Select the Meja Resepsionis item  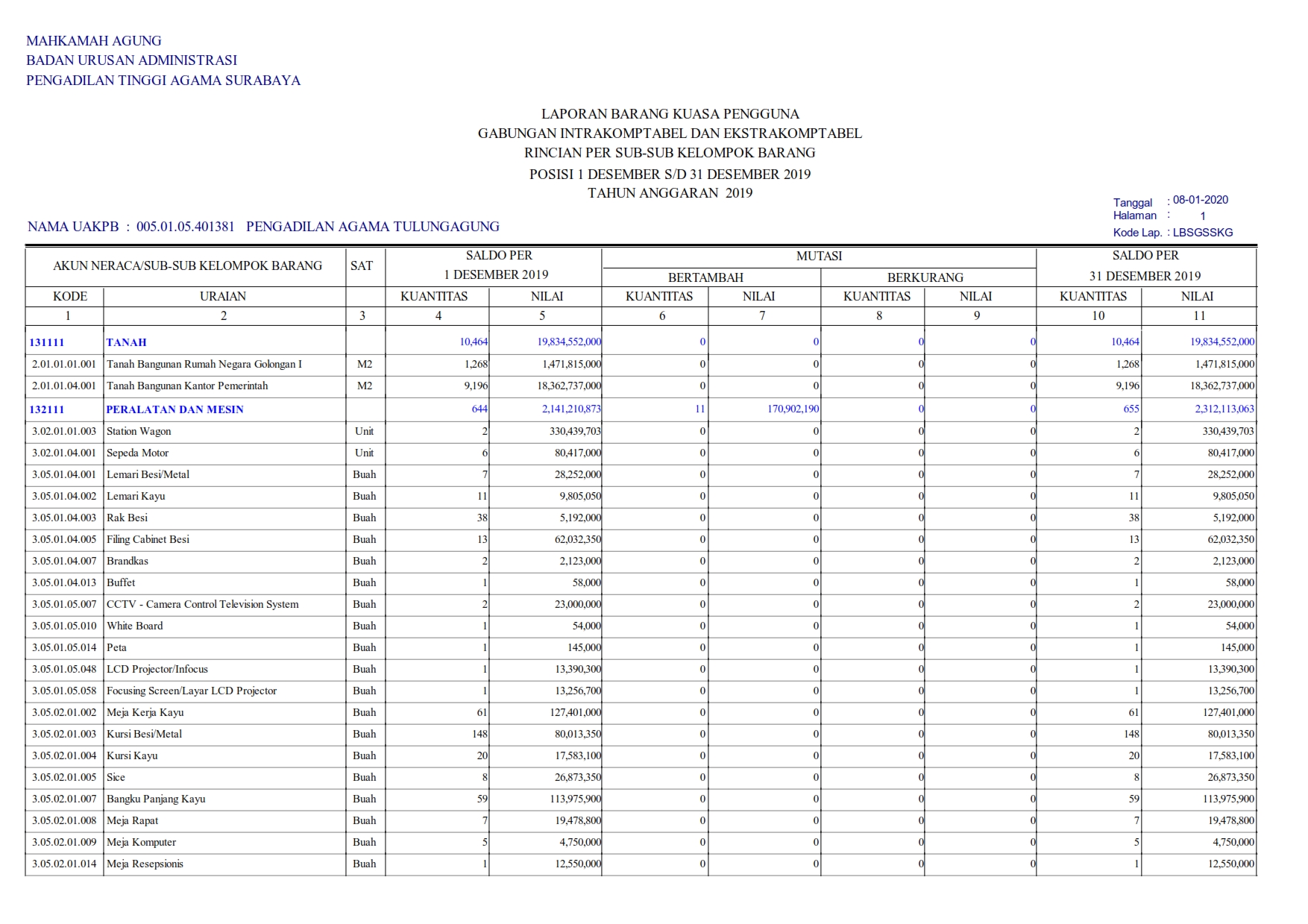coord(145,864)
